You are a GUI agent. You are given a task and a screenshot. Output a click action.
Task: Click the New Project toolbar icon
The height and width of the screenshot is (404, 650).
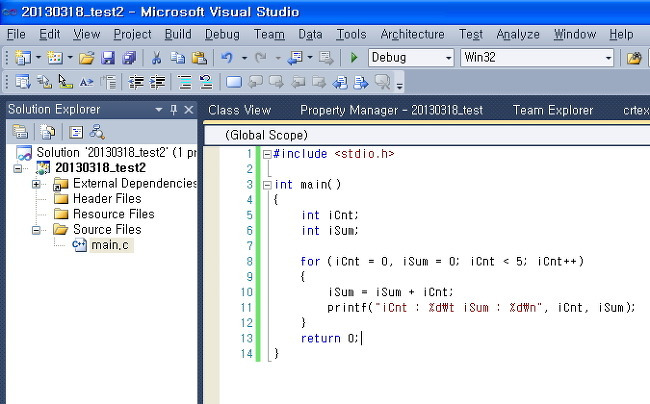22,58
